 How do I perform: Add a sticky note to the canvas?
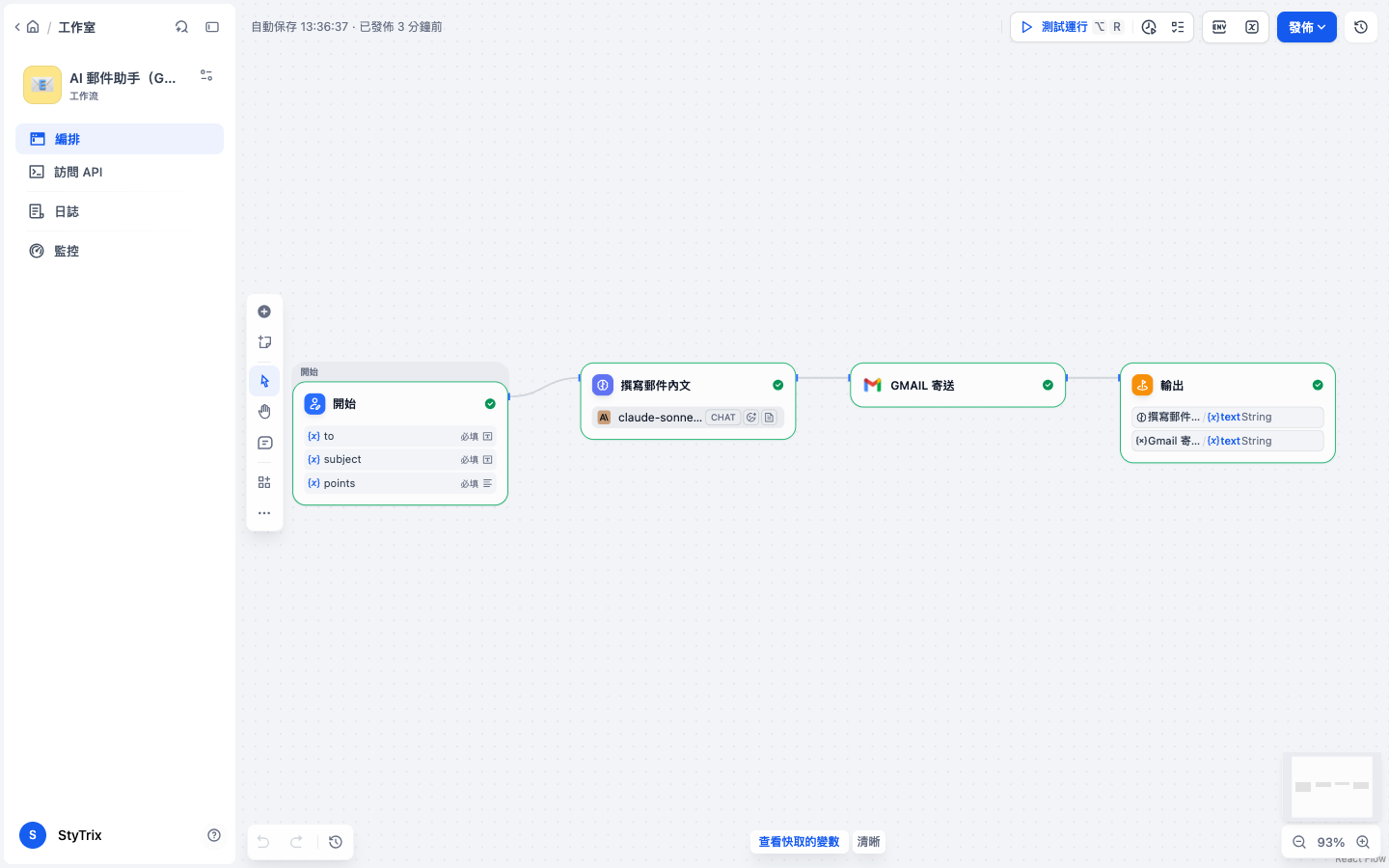[x=264, y=342]
